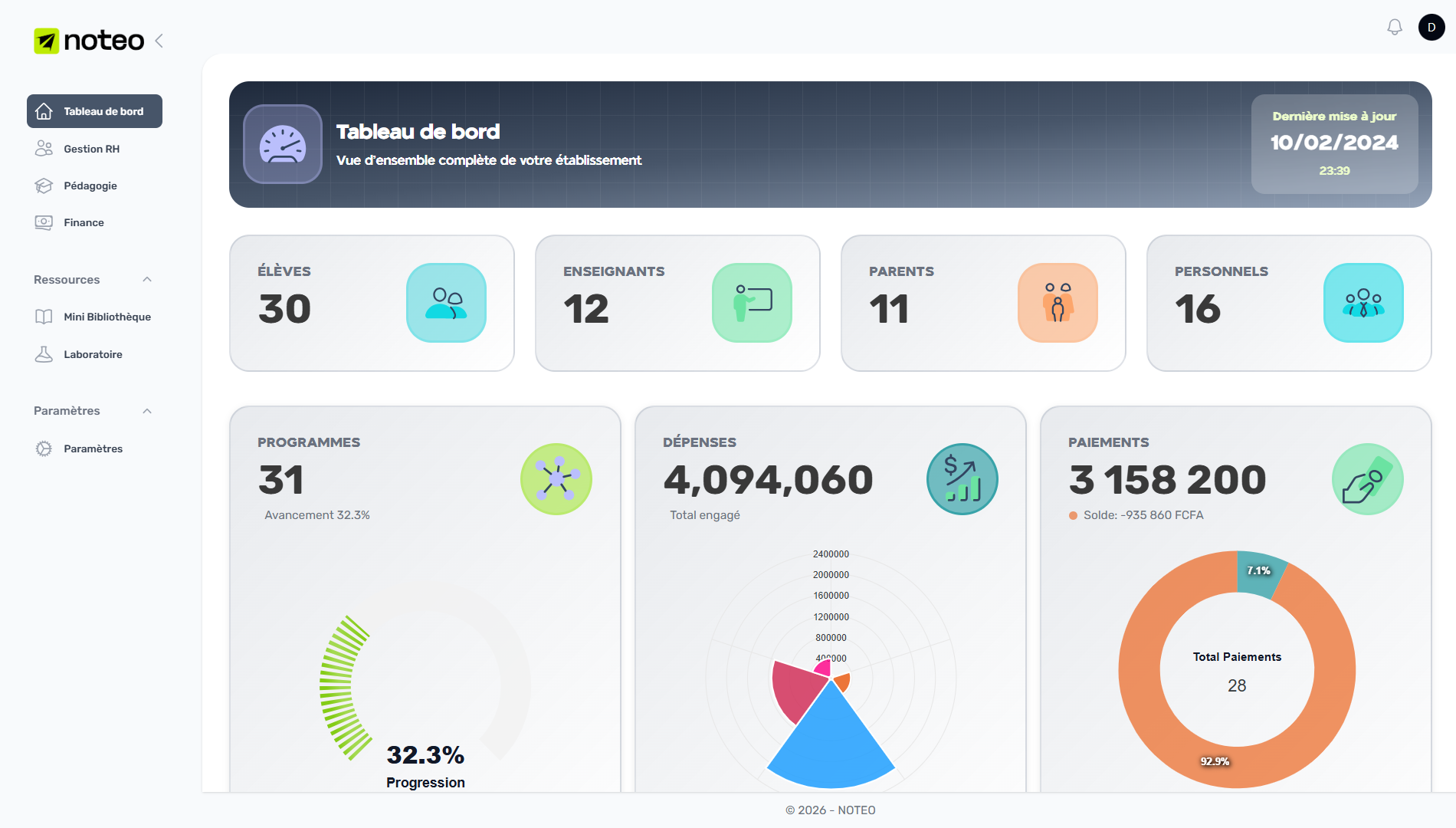
Task: Open the user avatar D menu
Action: [1431, 28]
